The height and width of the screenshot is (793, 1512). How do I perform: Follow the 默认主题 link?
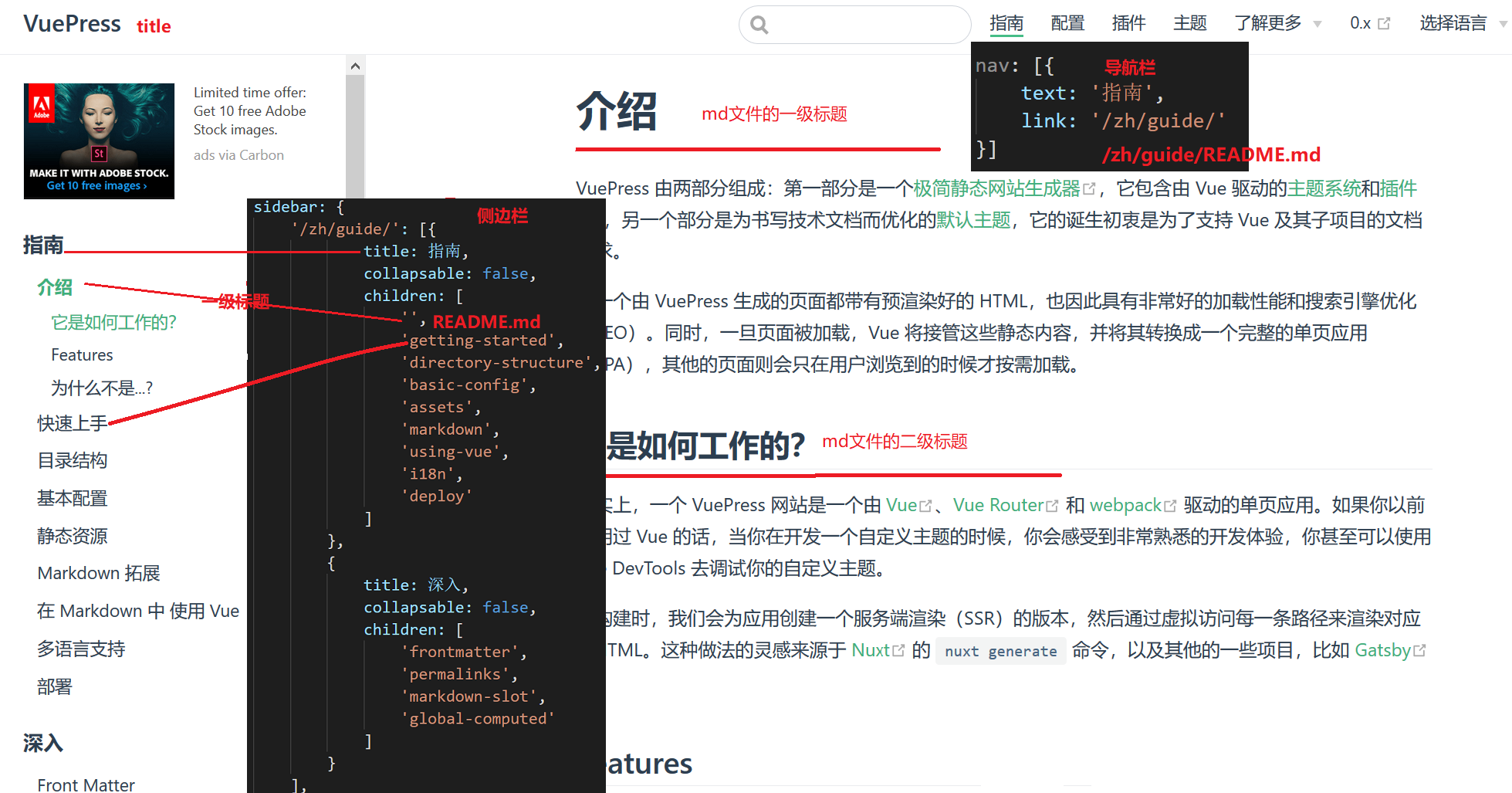click(973, 220)
